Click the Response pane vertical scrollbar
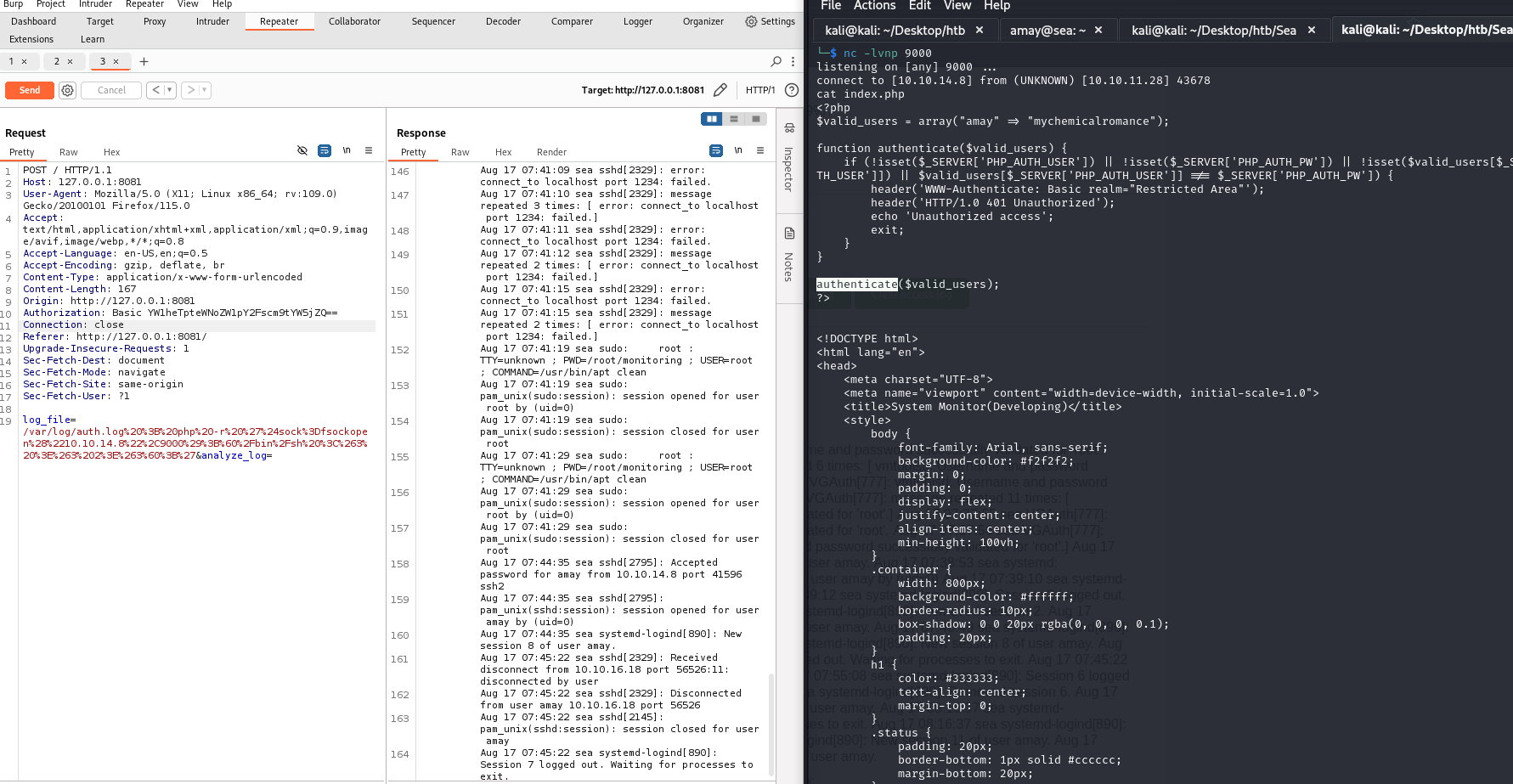 tap(771, 724)
